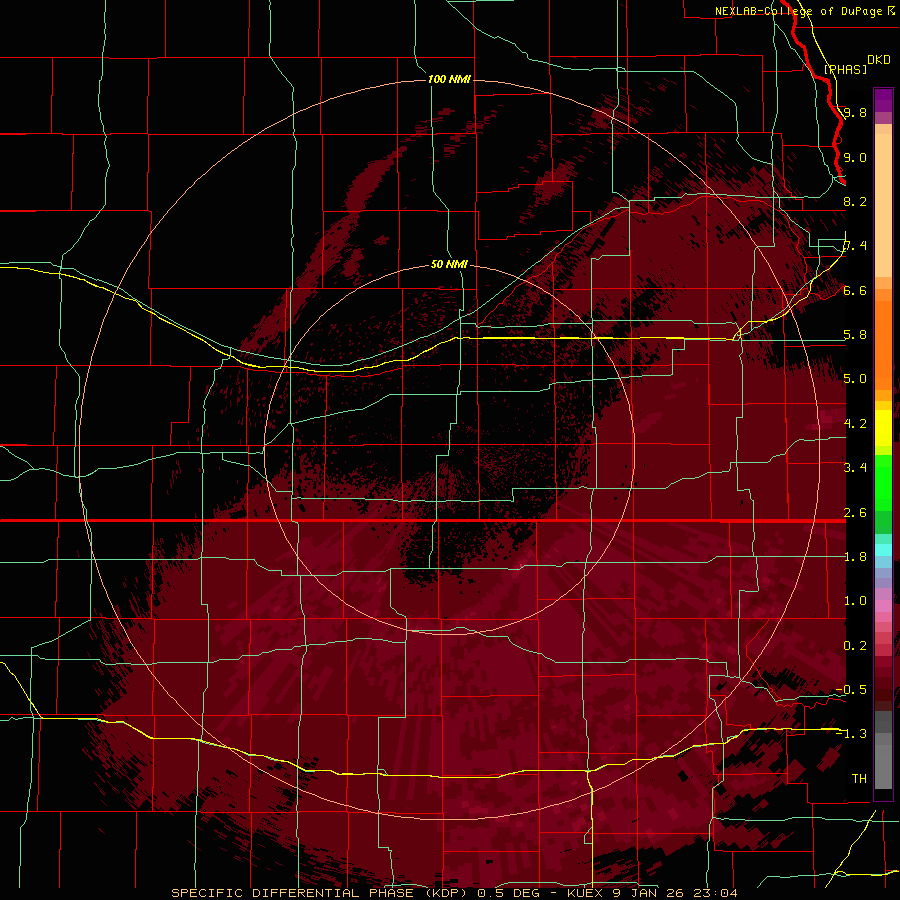Click the 50 NMI range ring label
The height and width of the screenshot is (900, 900).
449,264
